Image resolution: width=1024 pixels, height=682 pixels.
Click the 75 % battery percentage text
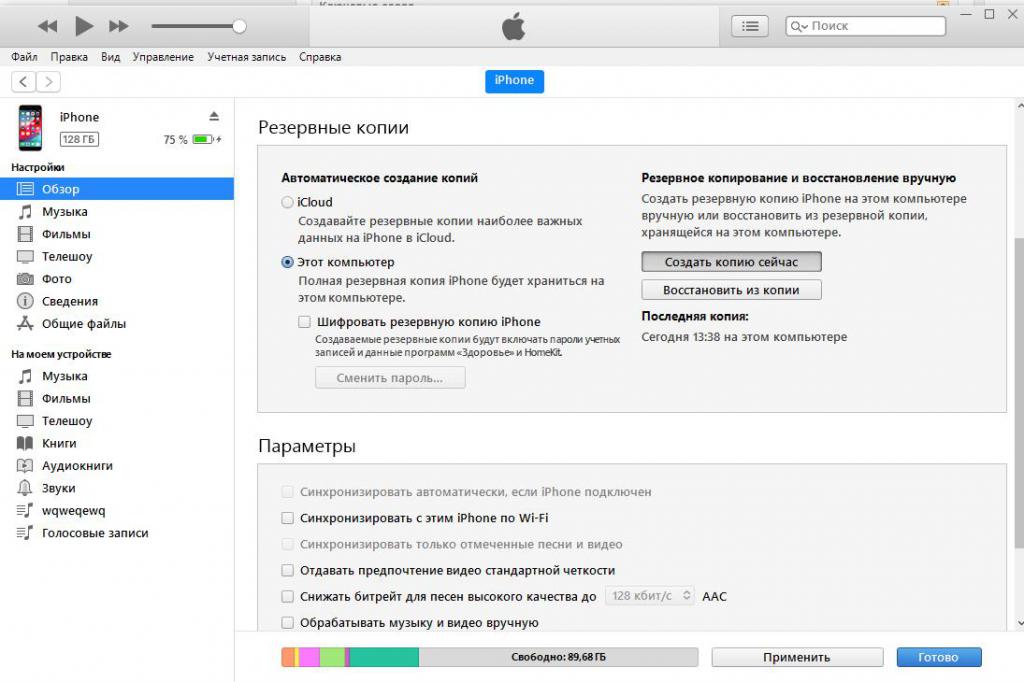[175, 139]
